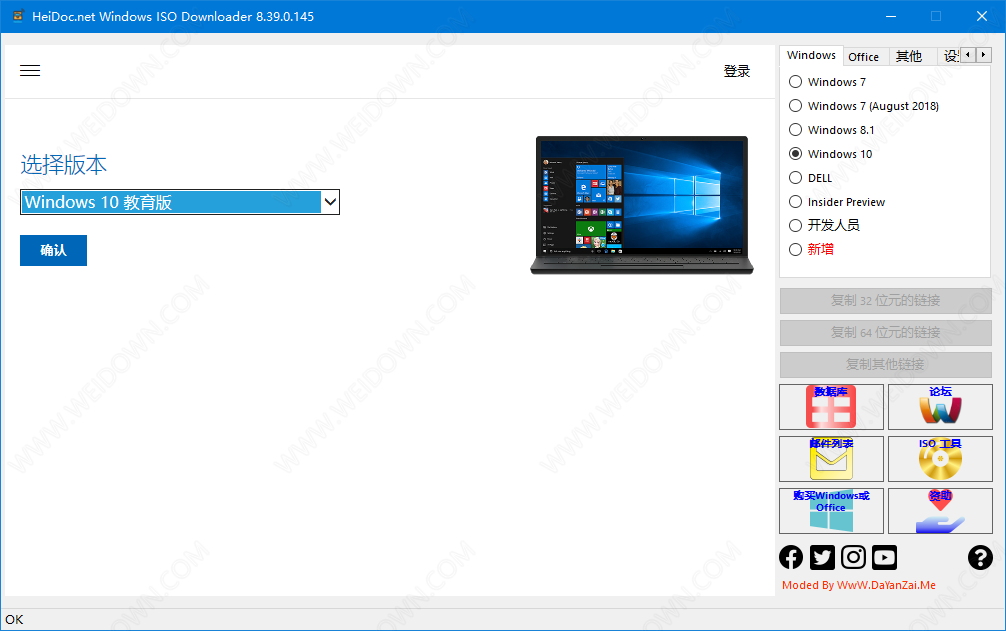Image resolution: width=1006 pixels, height=631 pixels.
Task: Close the ISO Downloader window
Action: [x=982, y=16]
